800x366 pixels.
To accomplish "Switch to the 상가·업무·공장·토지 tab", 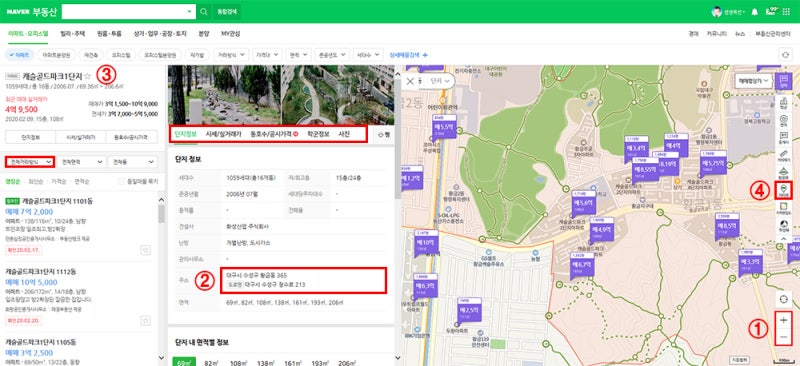I will 160,34.
